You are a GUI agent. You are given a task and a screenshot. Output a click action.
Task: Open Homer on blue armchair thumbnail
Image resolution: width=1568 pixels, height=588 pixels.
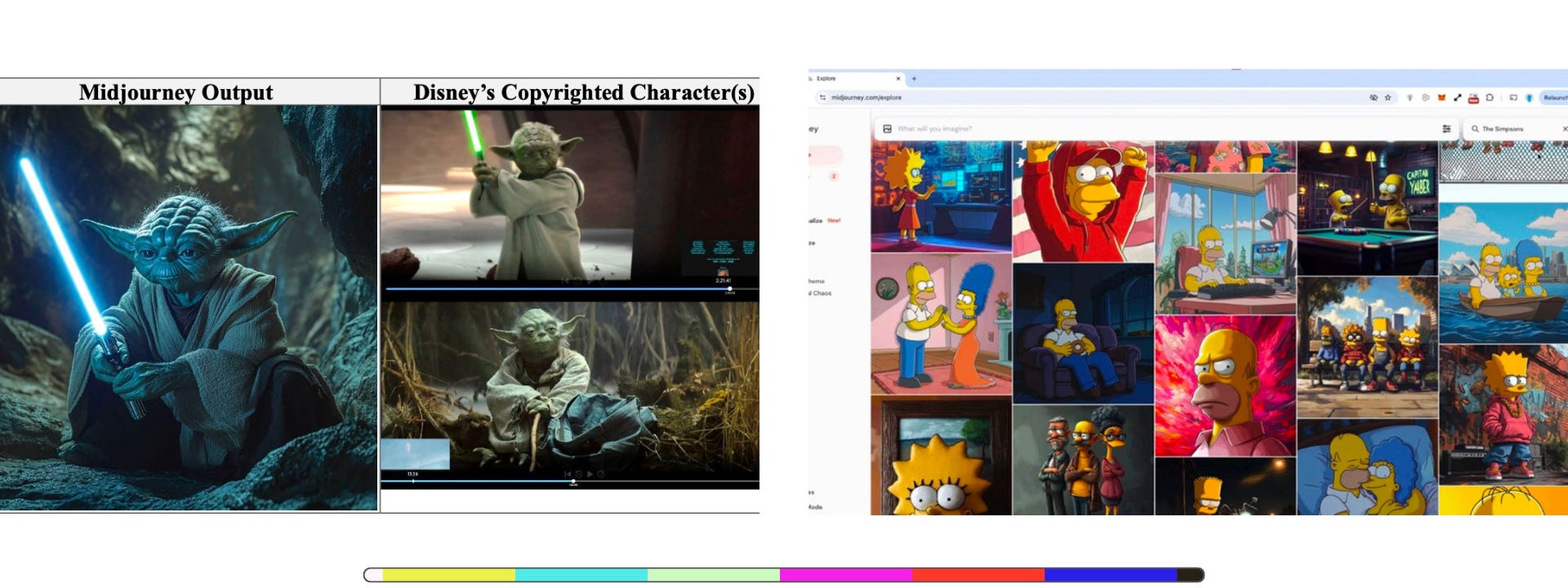(x=1084, y=333)
